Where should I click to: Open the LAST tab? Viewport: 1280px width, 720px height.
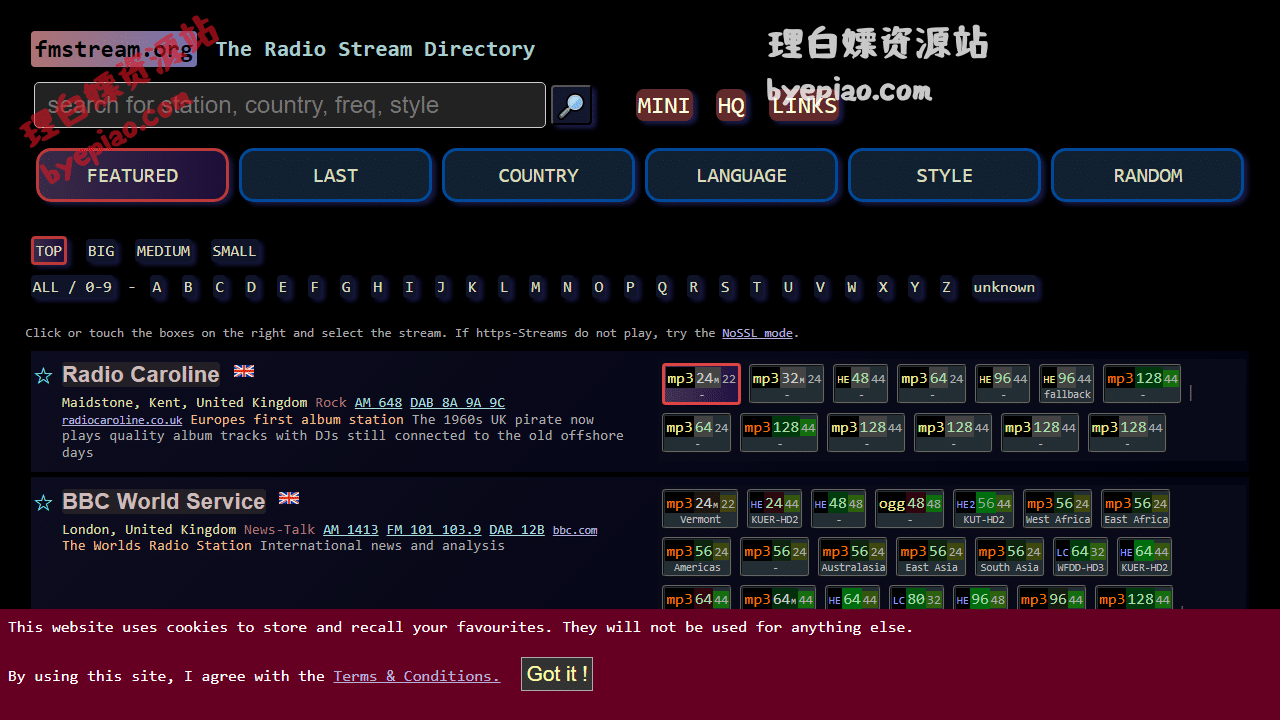pos(335,175)
